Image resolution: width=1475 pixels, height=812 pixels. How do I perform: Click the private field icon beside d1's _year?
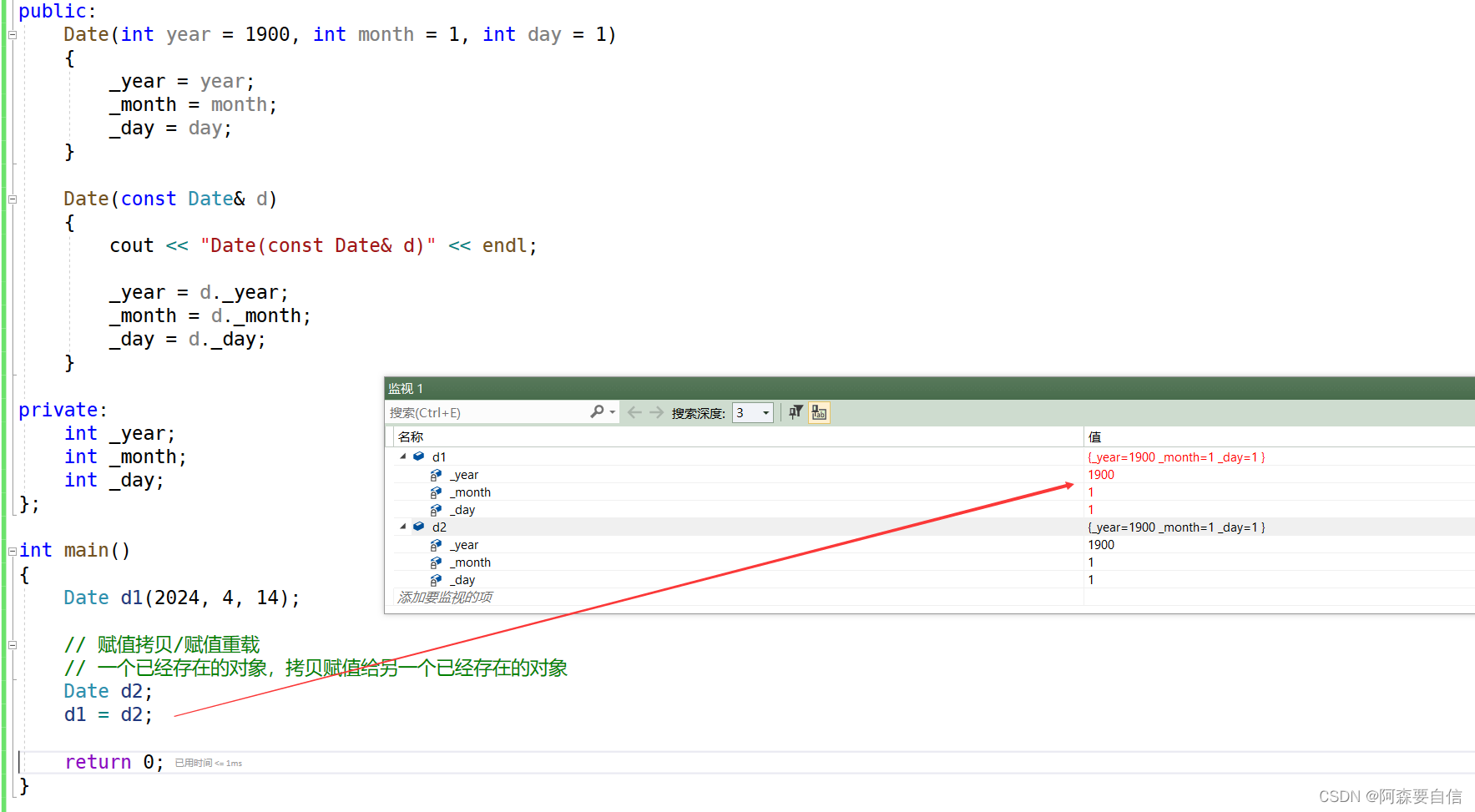[x=436, y=475]
